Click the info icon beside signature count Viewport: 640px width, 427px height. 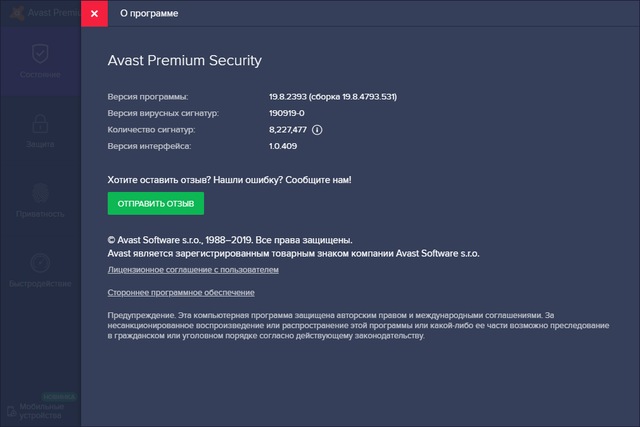pos(318,130)
